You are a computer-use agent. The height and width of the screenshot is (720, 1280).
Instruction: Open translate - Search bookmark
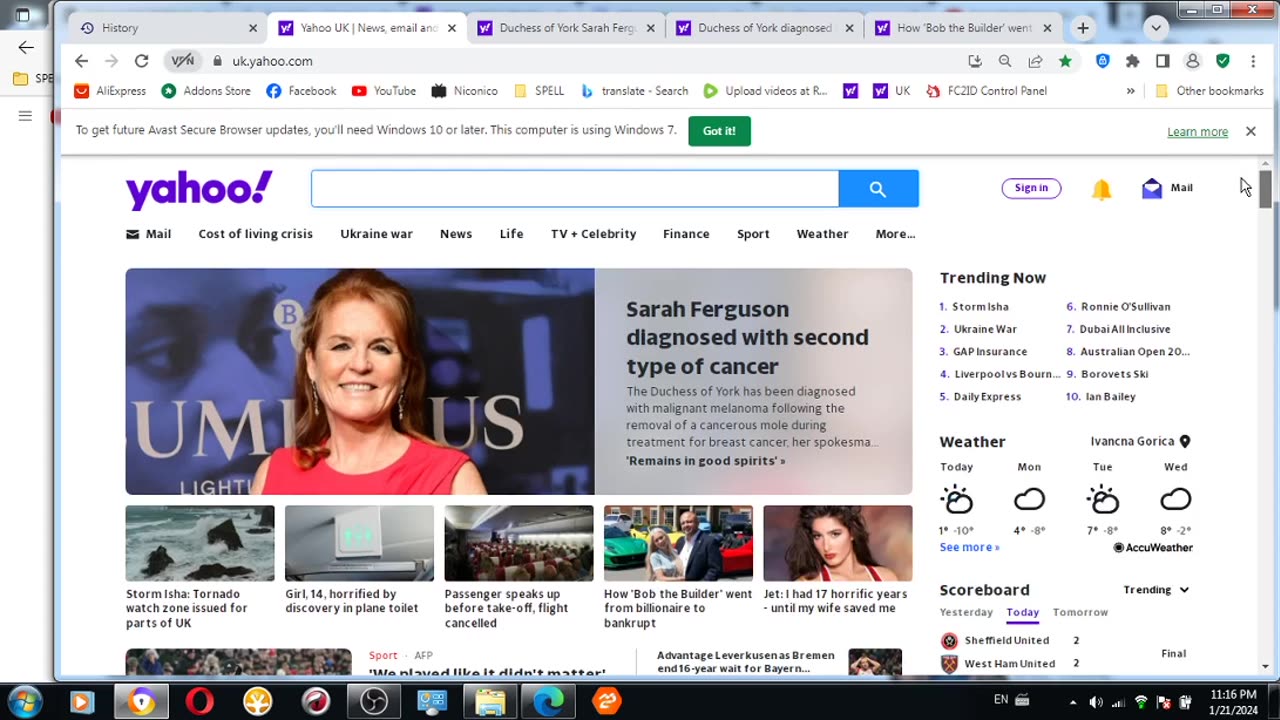point(634,91)
